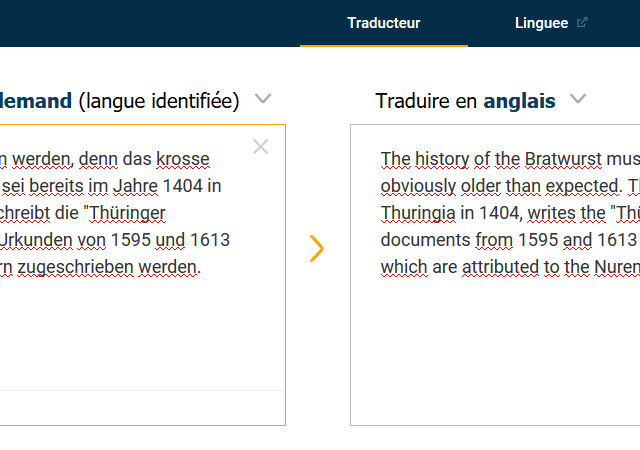Switch to the Traducteur tab
Viewport: 640px width, 450px height.
pos(384,23)
